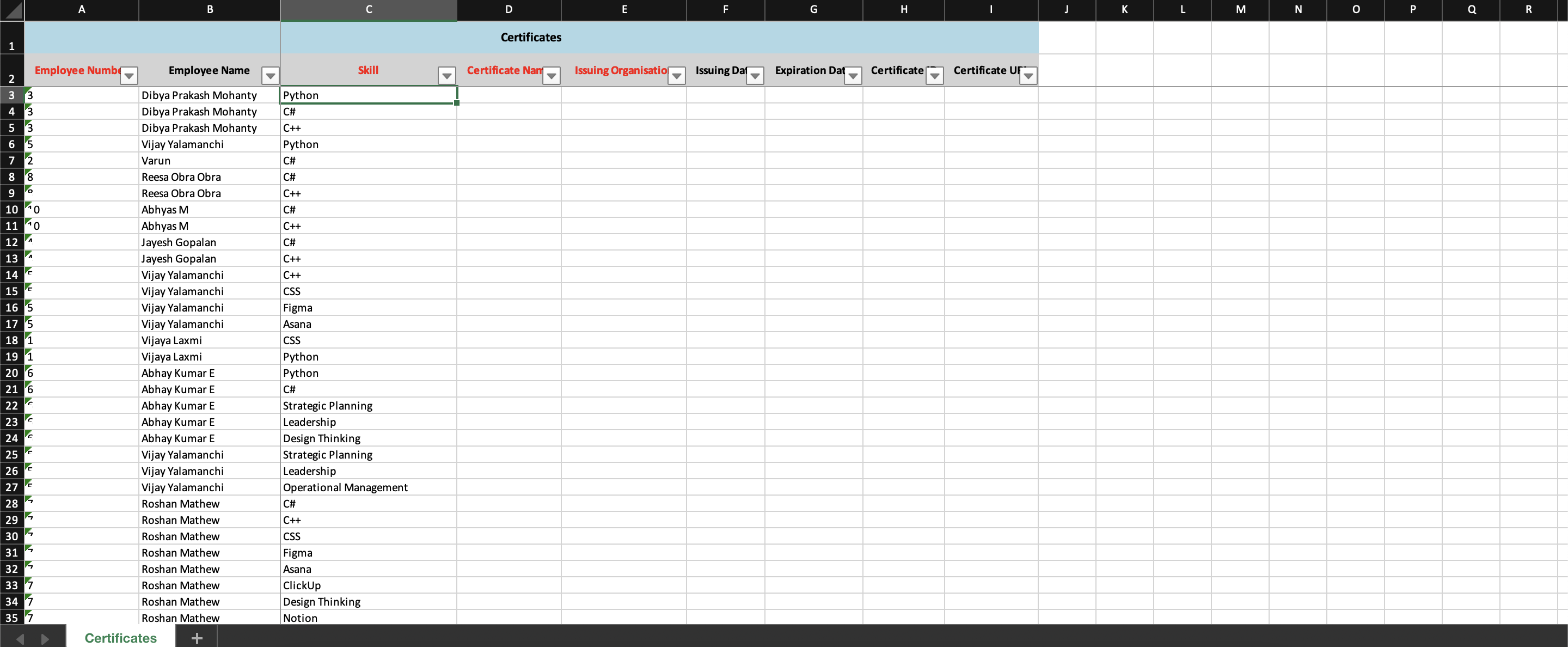Open the Skill column filter dropdown
This screenshot has width=1568, height=647.
point(446,76)
